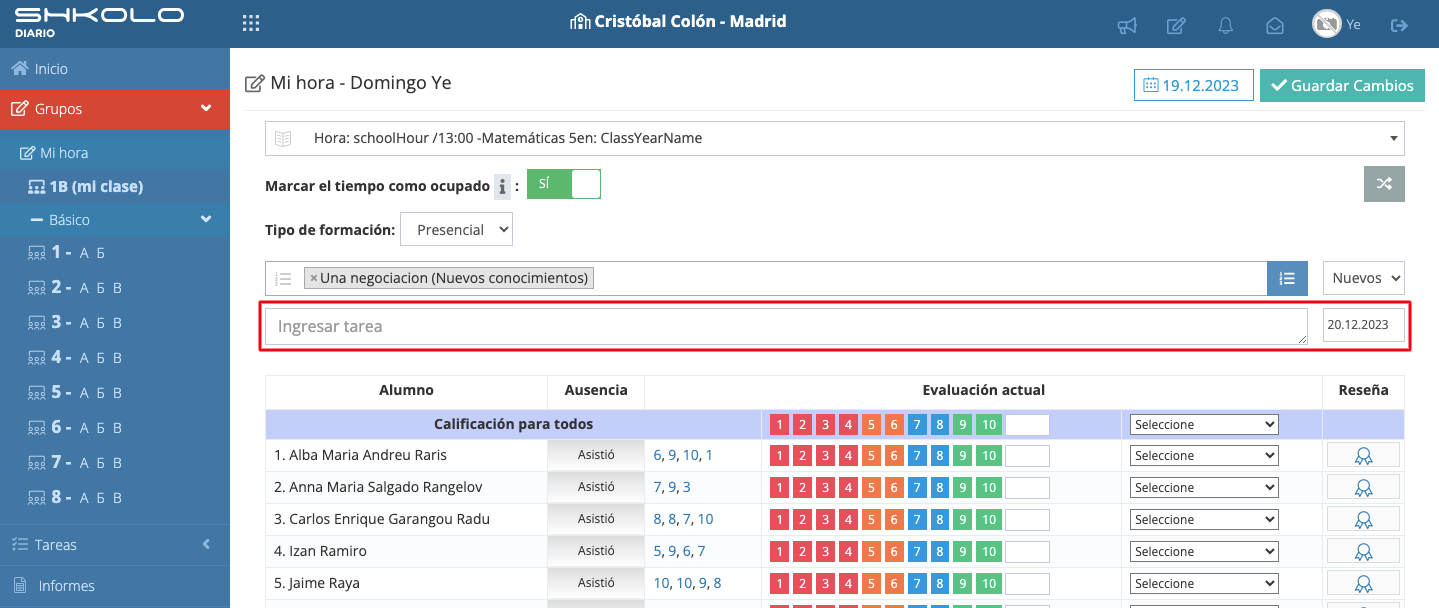Click custom grade box for Carlos Enrique Garangou Radu
Image resolution: width=1439 pixels, height=608 pixels.
click(1027, 520)
